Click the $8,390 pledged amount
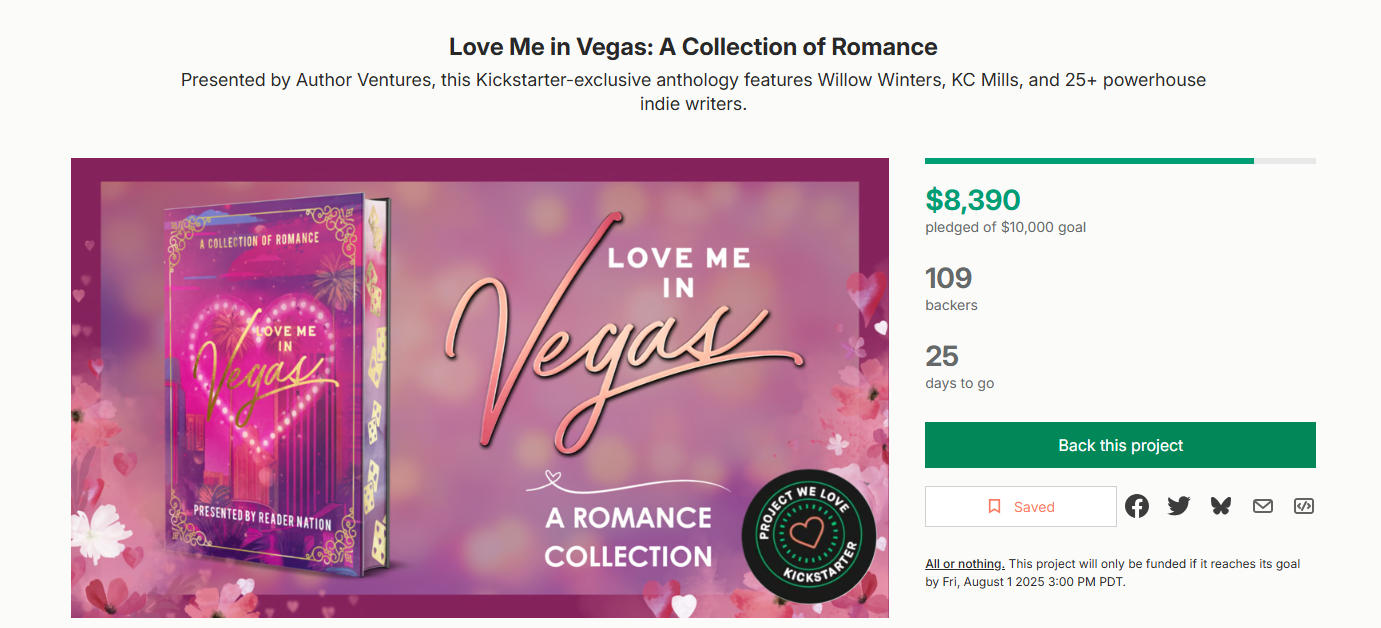Screen dimensions: 1381x628 point(972,200)
